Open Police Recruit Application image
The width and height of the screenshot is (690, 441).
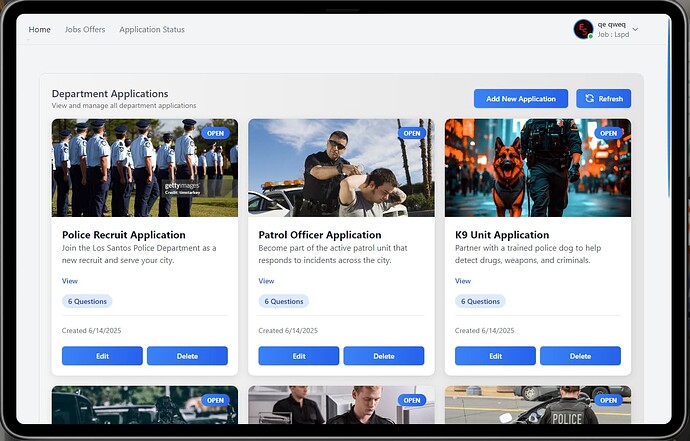[x=145, y=168]
